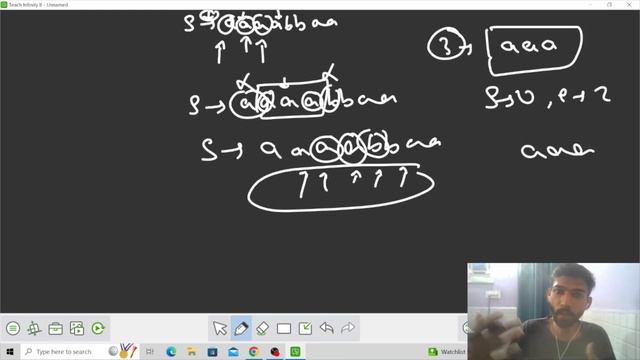Open Microsoft Store taskbar icon
640x360 pixels.
click(x=212, y=351)
